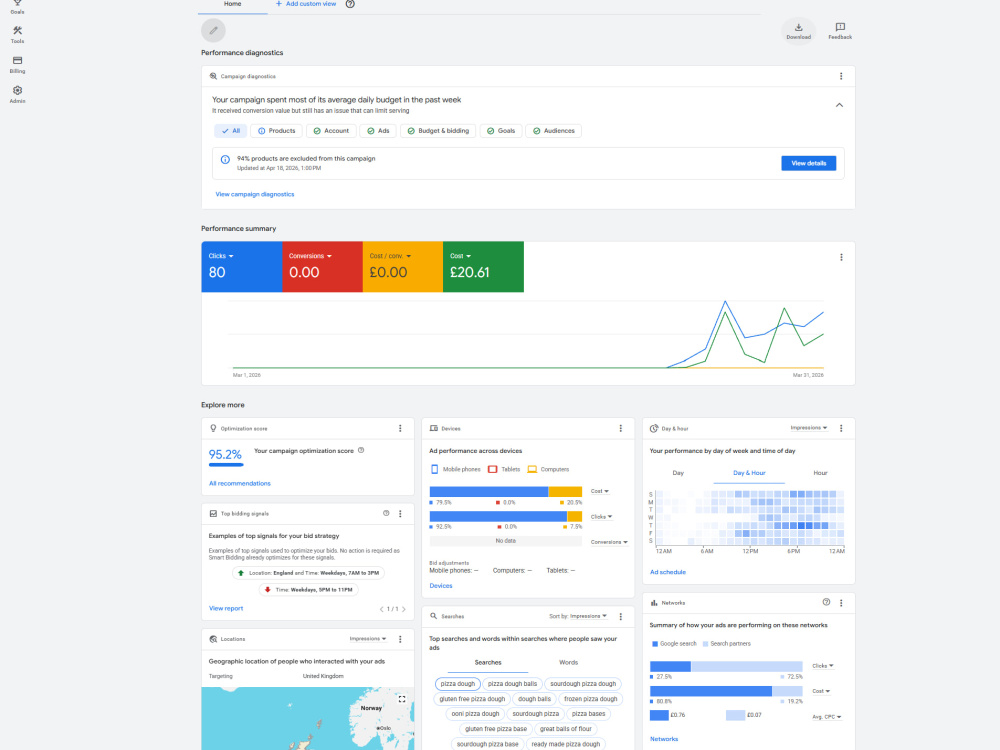Expand the locations map to fullscreen
The height and width of the screenshot is (750, 1000).
pyautogui.click(x=402, y=699)
